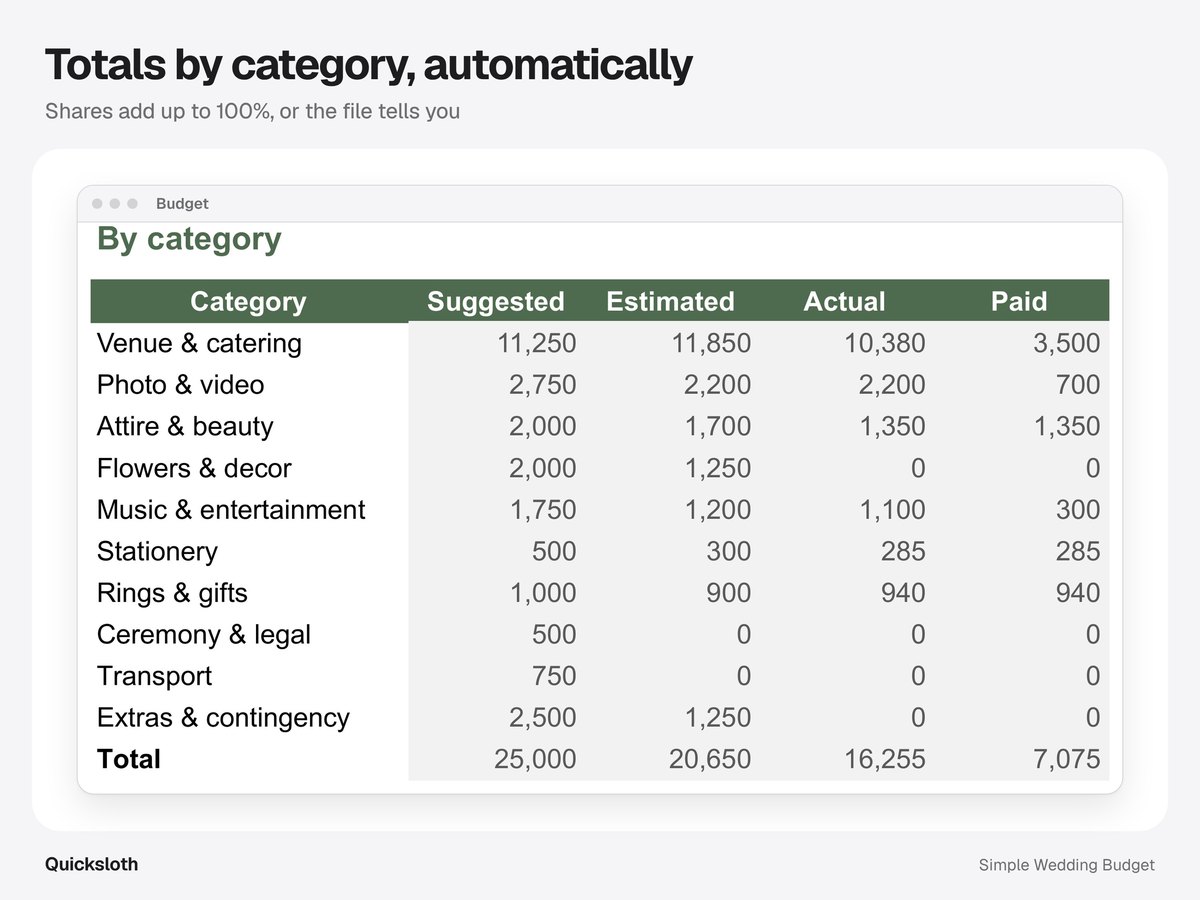Image resolution: width=1200 pixels, height=900 pixels.
Task: Select the Total suggested value 25,000
Action: pyautogui.click(x=535, y=760)
